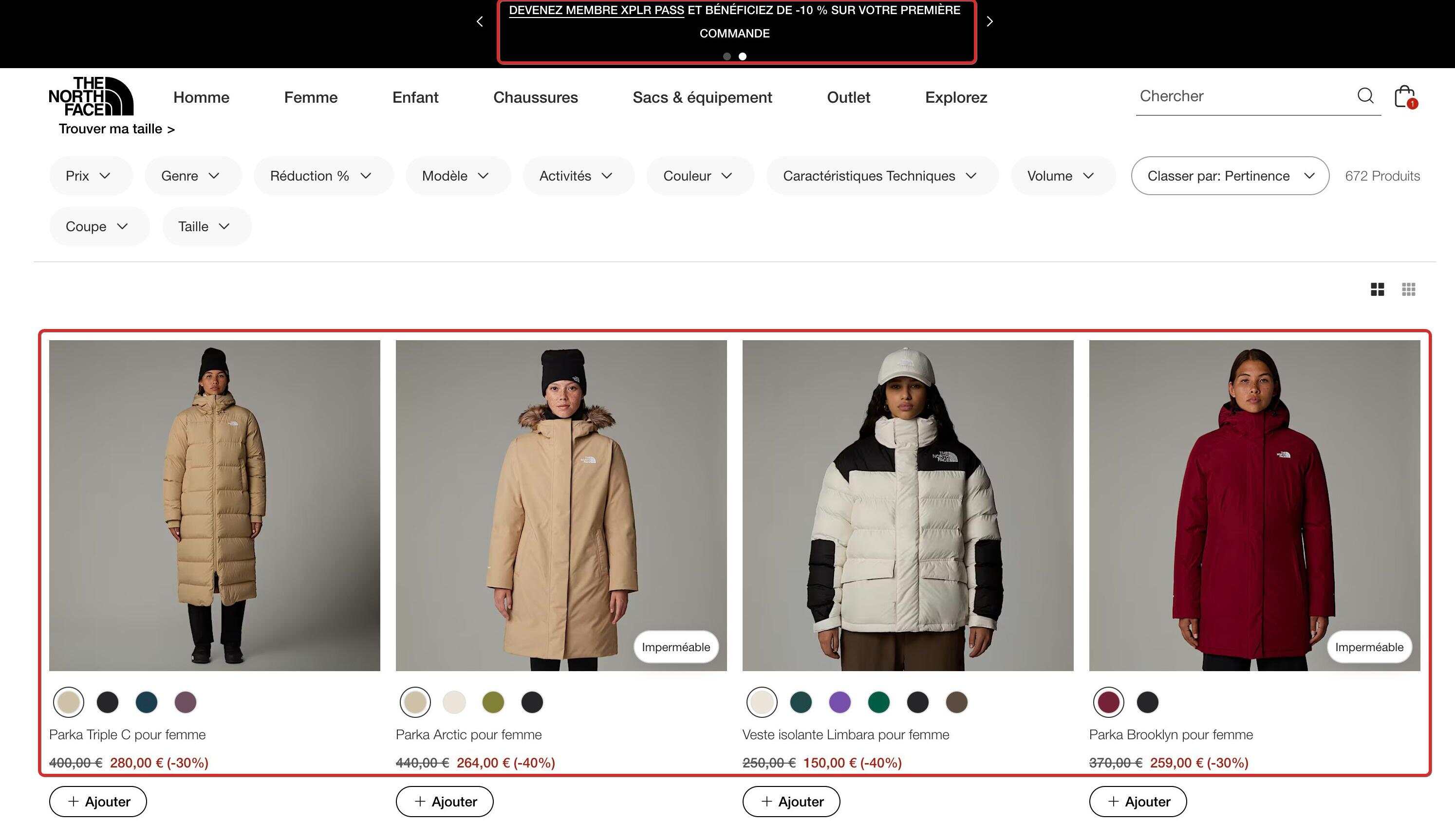Open the Réduction % filter

[x=323, y=175]
